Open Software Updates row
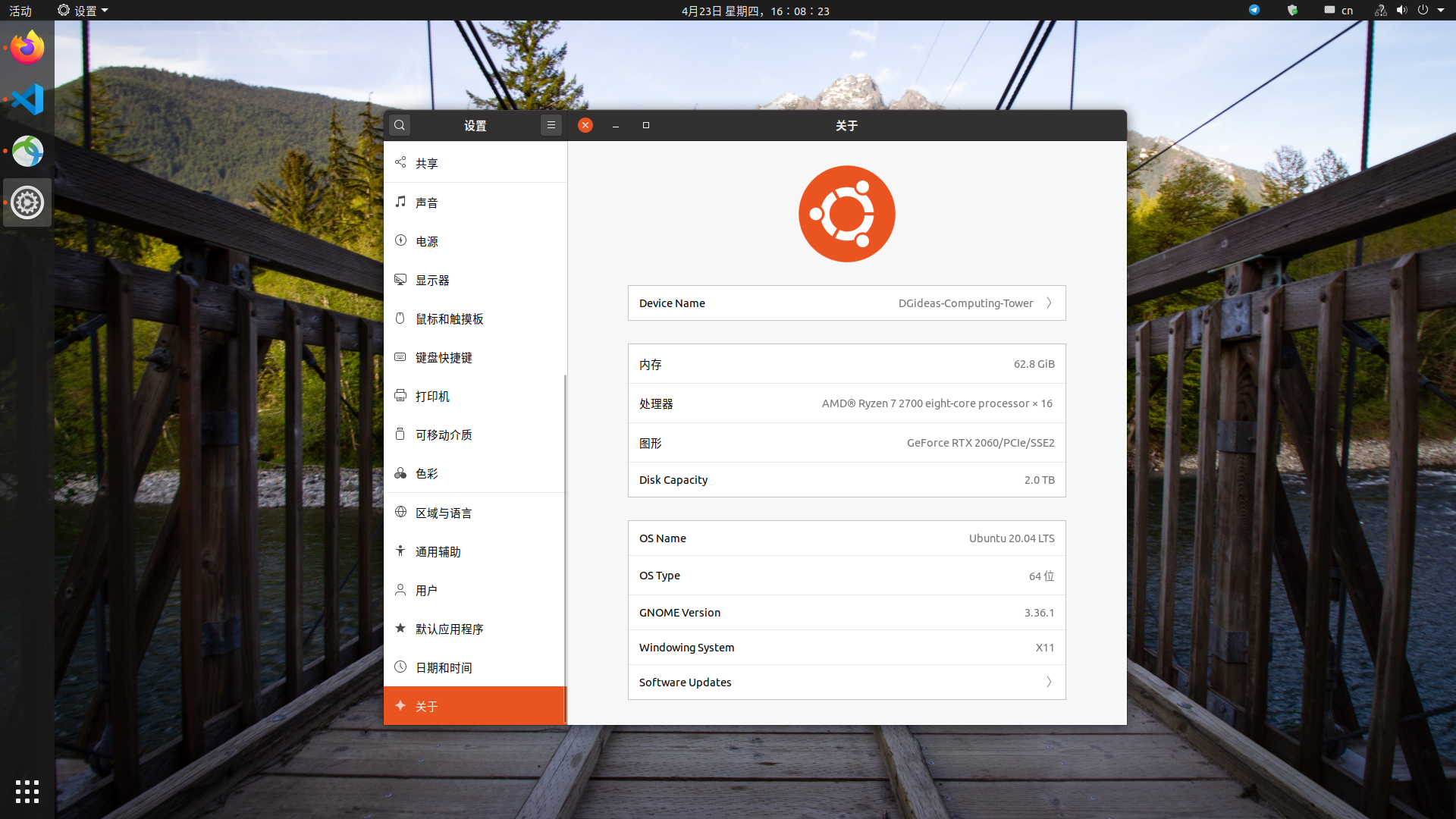The width and height of the screenshot is (1456, 819). pos(846,682)
